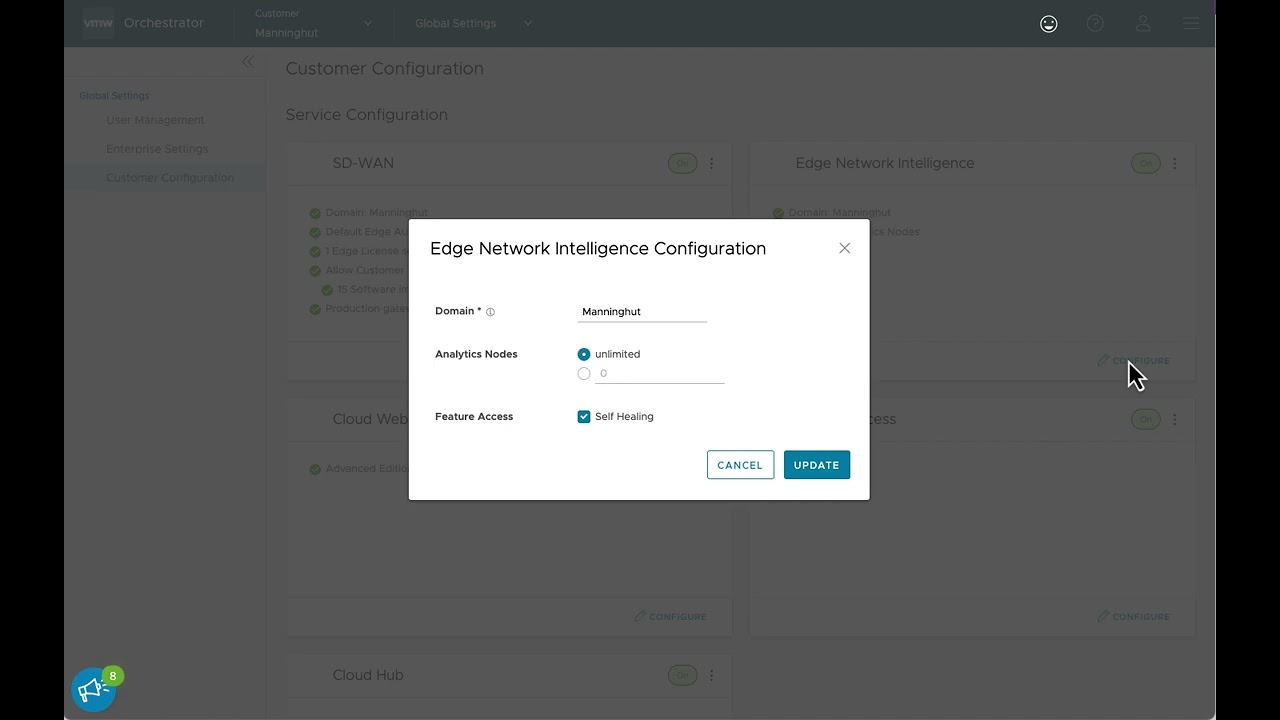1280x720 pixels.
Task: Open the help question mark icon
Action: point(1095,23)
